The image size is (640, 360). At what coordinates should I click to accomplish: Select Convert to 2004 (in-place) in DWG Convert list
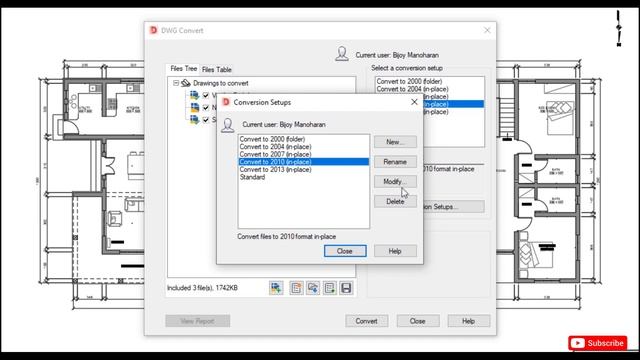[430, 89]
